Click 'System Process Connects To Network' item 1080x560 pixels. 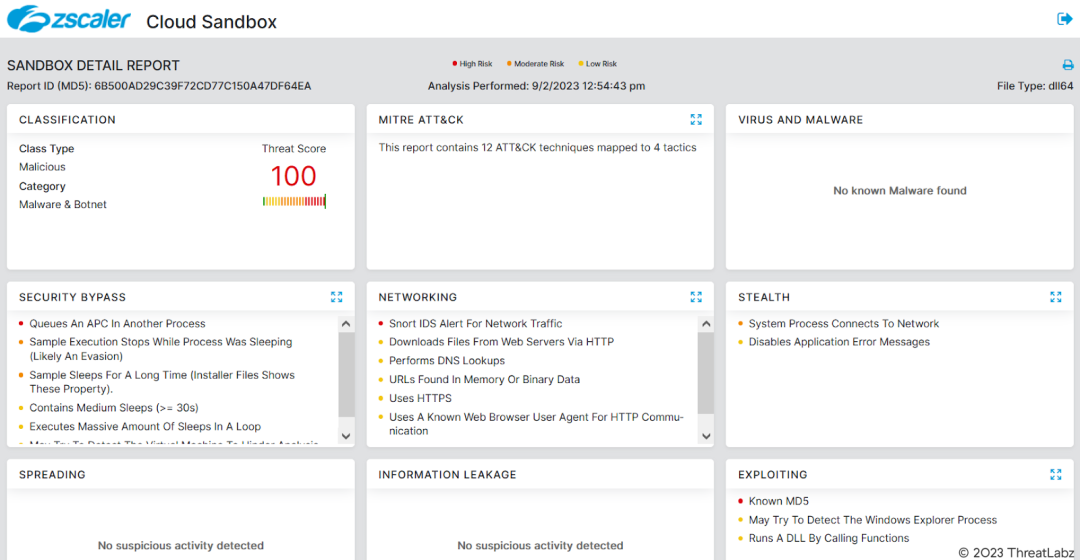click(x=843, y=324)
